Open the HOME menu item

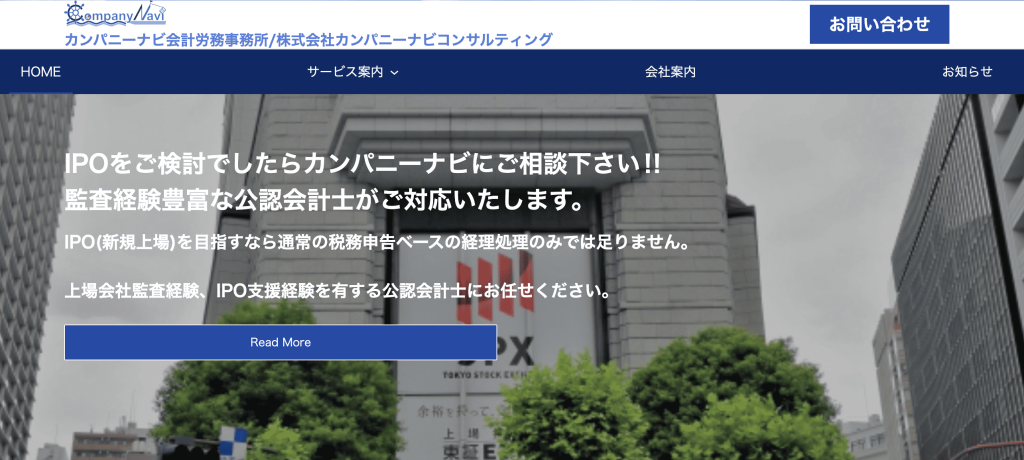coord(40,72)
